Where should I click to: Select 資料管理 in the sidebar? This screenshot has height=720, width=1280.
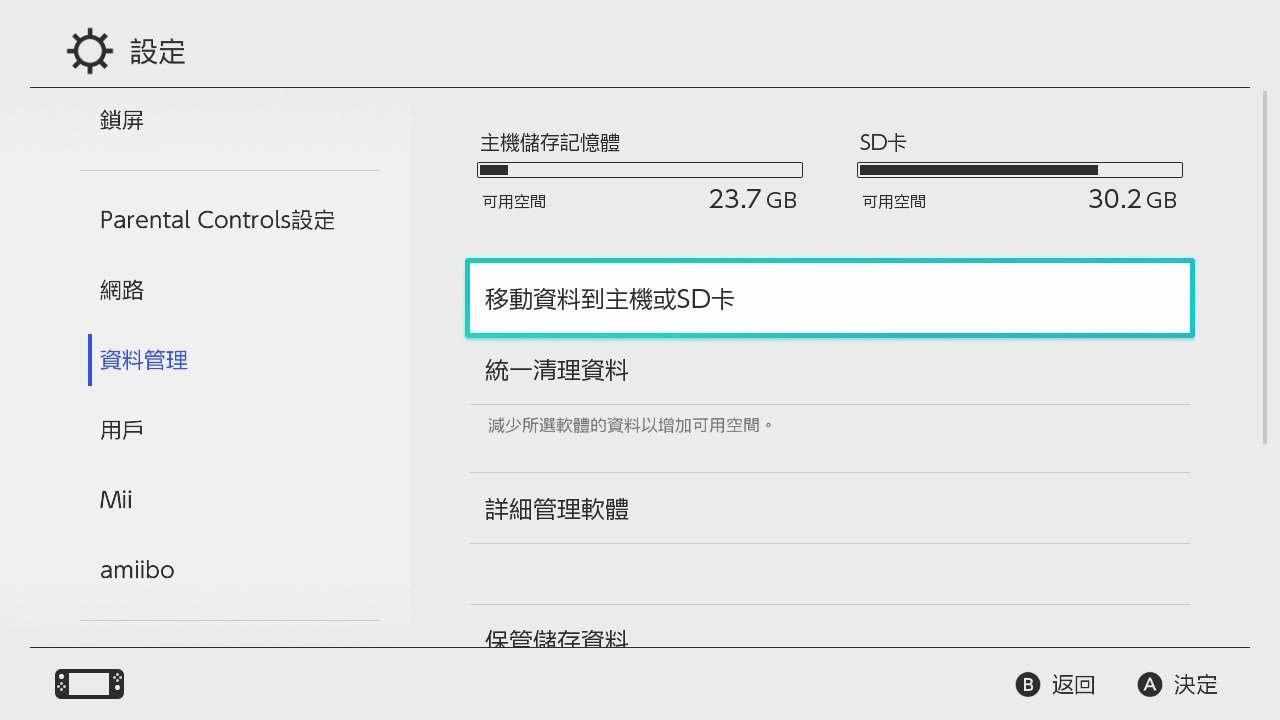143,359
